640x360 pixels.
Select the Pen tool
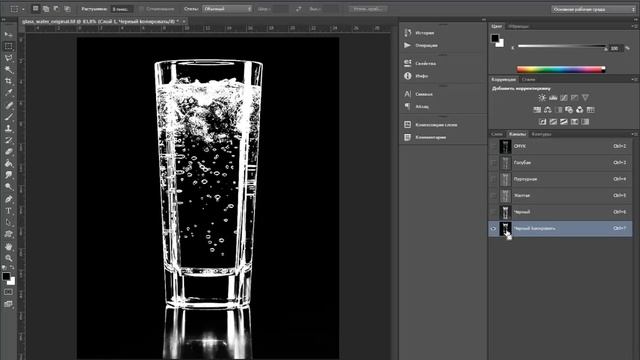click(8, 199)
